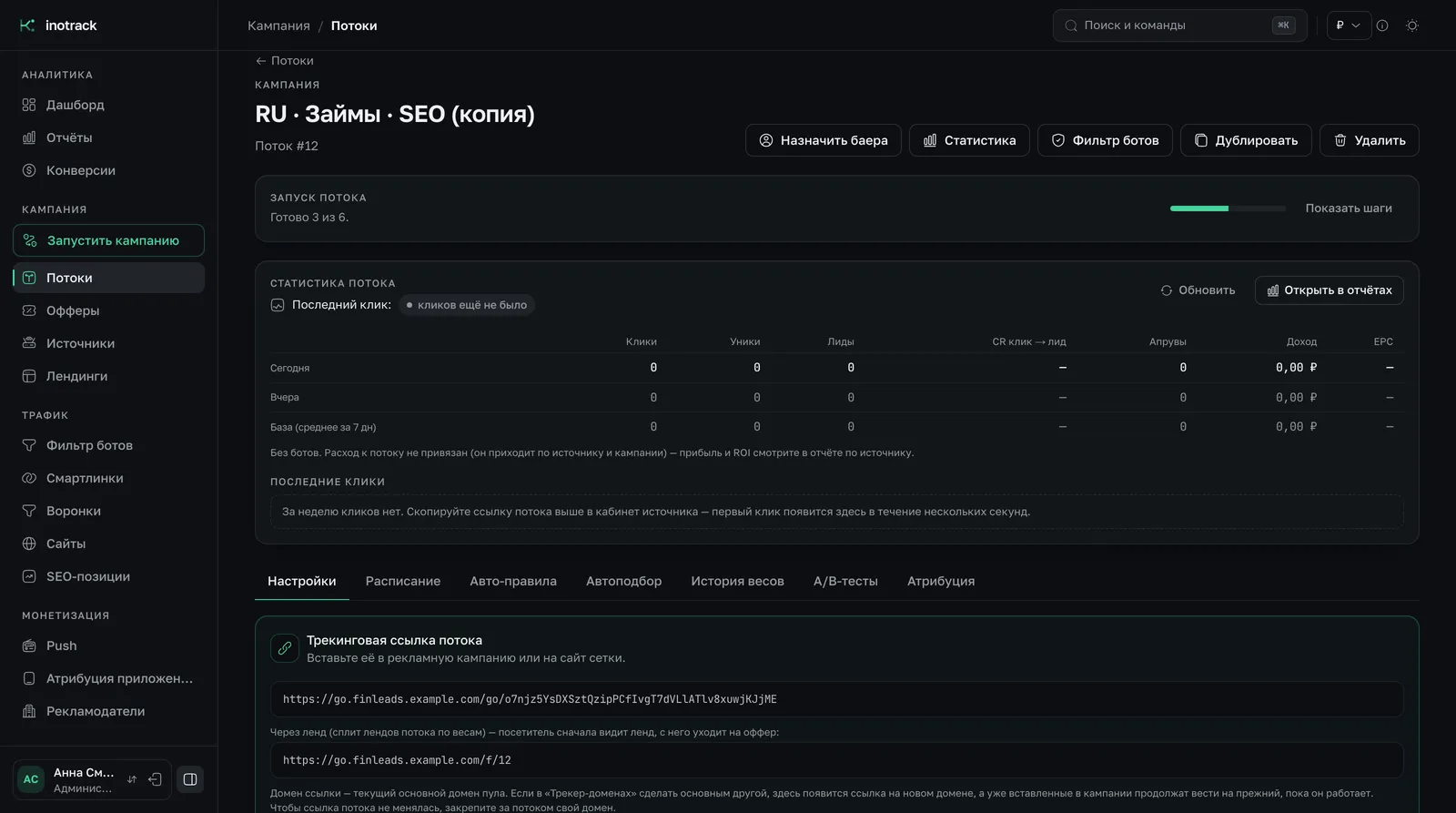Toggle the sidebar collapse panel button

(190, 779)
